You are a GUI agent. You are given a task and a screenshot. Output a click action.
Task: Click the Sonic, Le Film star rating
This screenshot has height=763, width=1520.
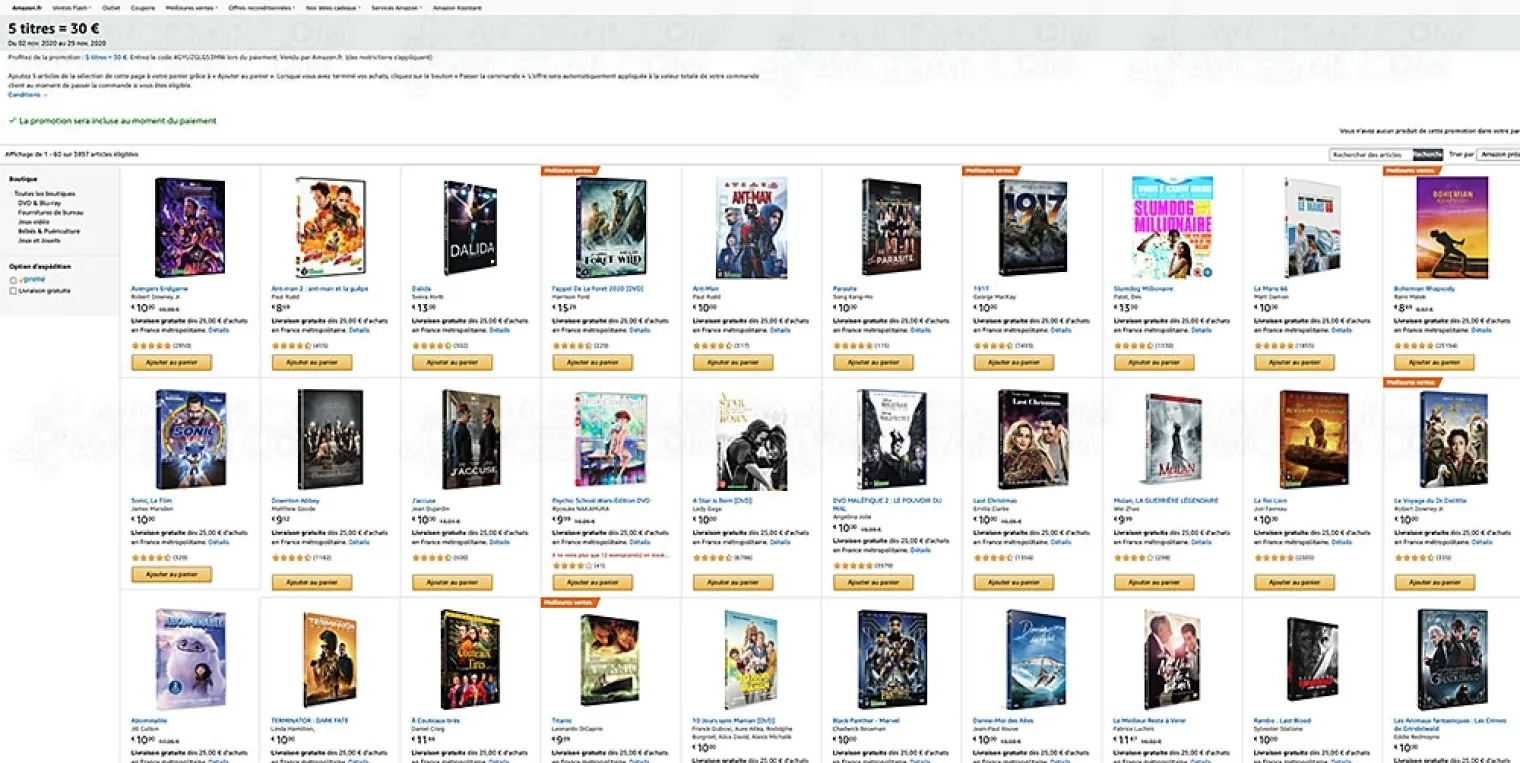(x=151, y=557)
